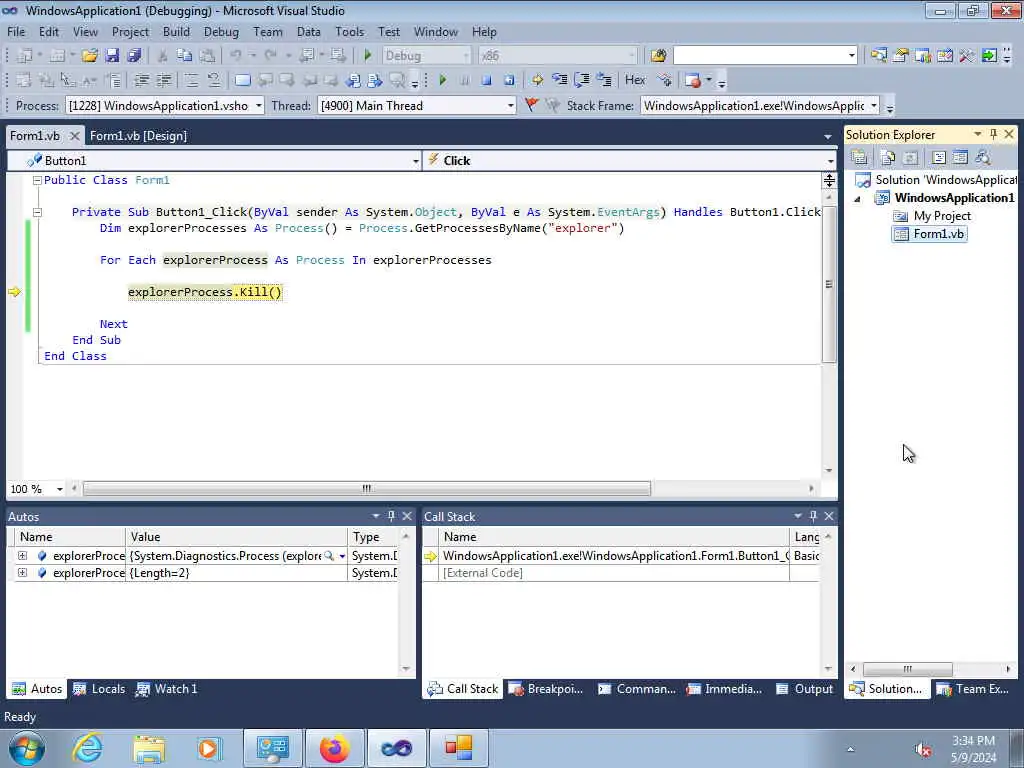Click the Properties Window toolbar icon
The width and height of the screenshot is (1024, 768).
(x=901, y=56)
